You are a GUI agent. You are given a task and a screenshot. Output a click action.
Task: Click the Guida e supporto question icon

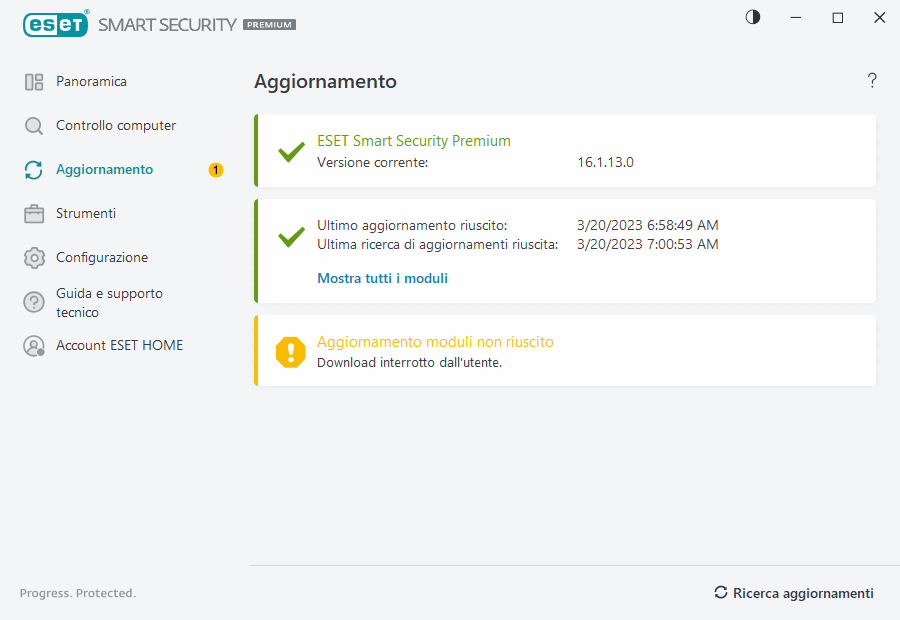(34, 302)
